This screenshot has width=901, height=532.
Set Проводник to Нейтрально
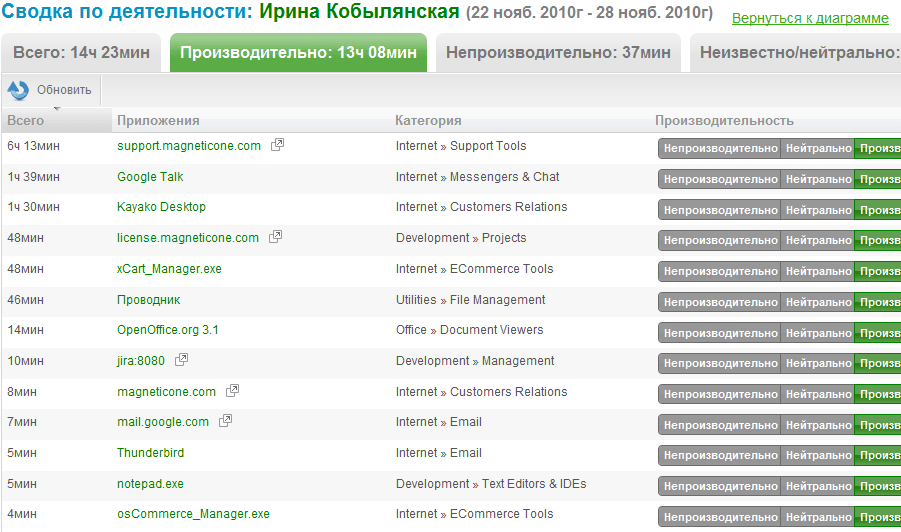tap(818, 302)
